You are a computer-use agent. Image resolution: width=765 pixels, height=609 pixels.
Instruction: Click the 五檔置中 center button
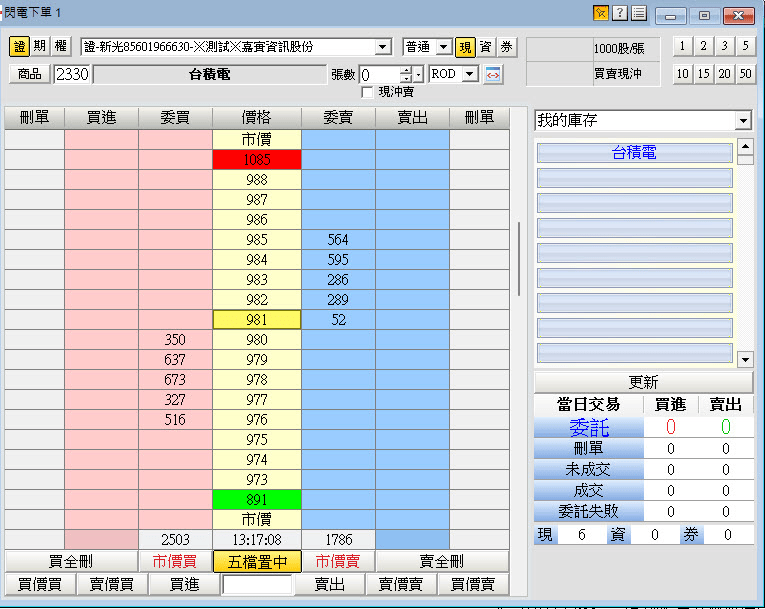coord(257,562)
